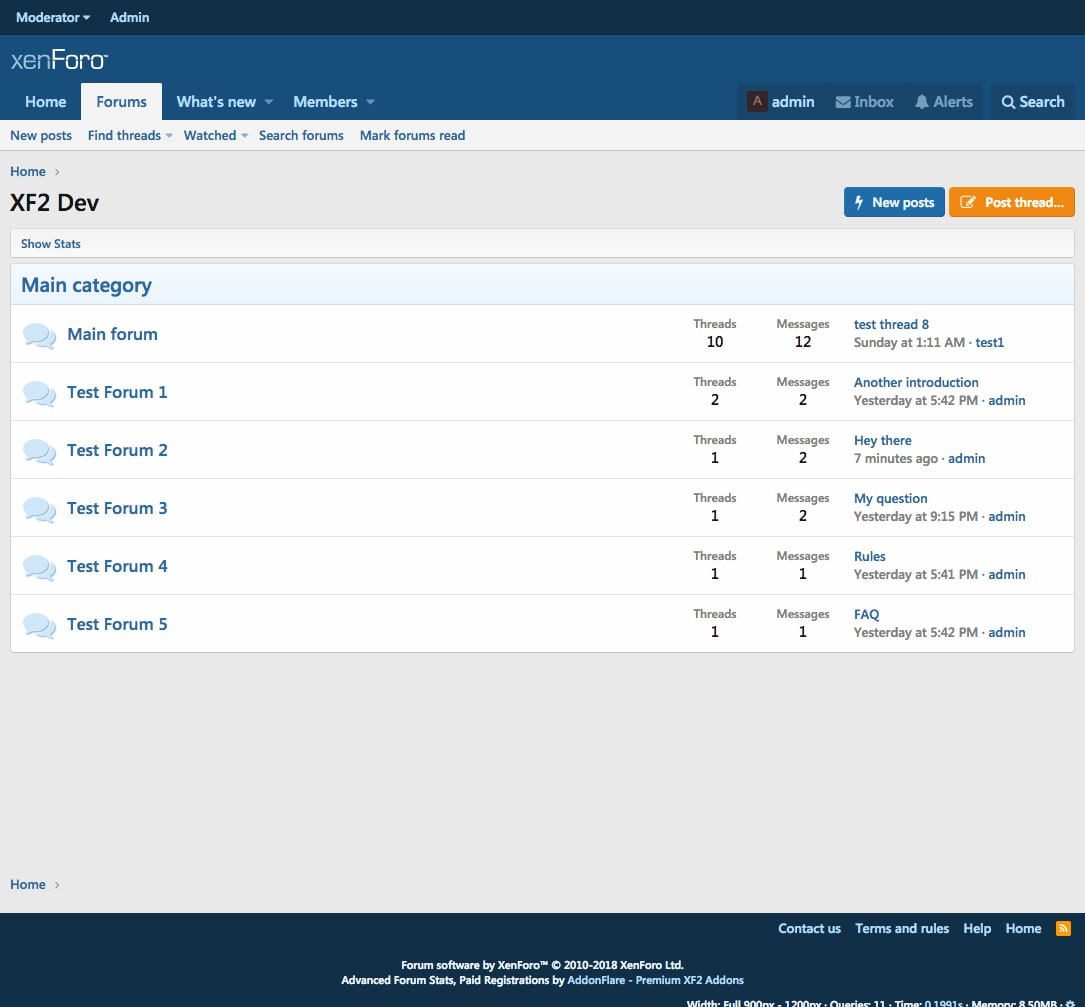Click the Test Forum 3 speech bubble icon
Screen dimensions: 1085x1007
pos(39,509)
